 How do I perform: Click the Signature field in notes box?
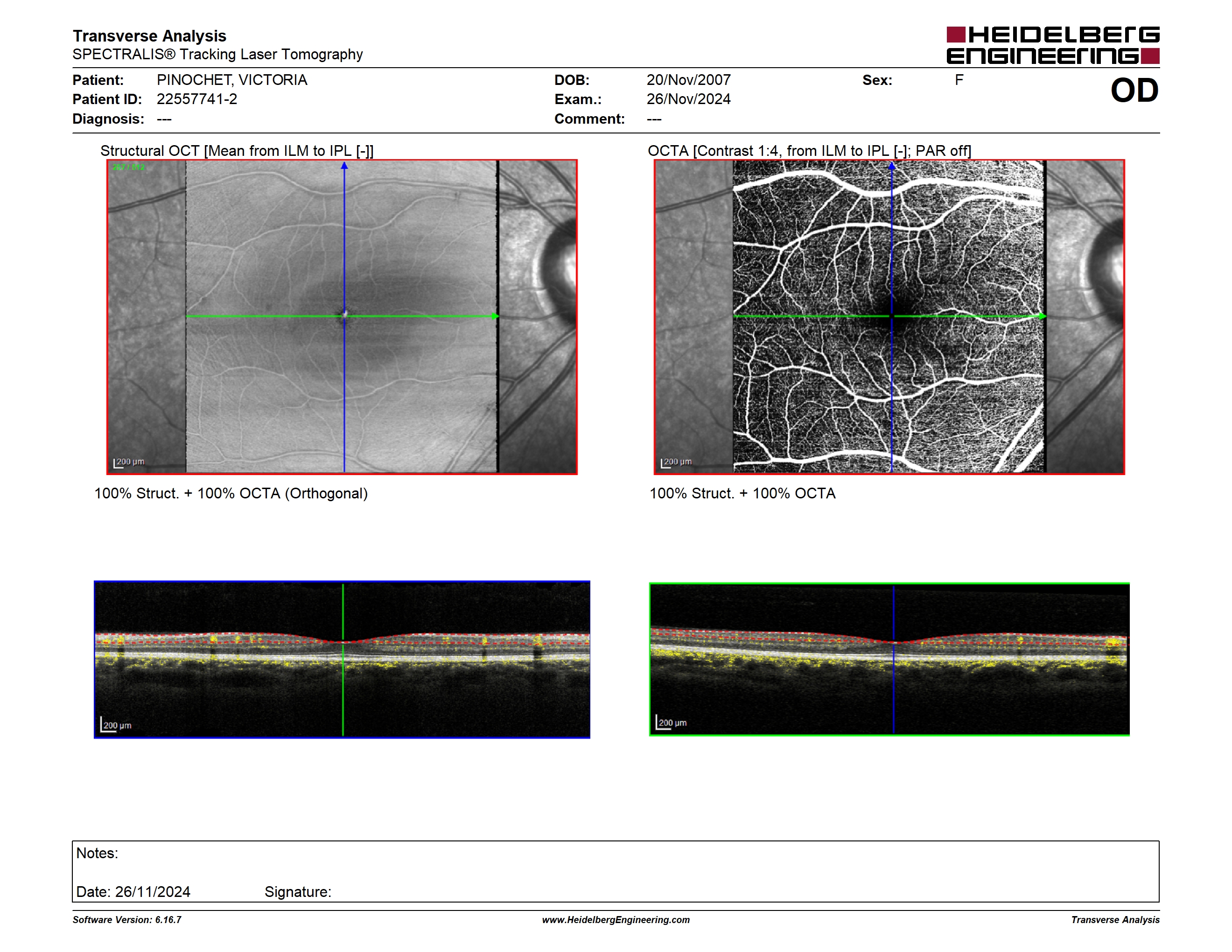click(298, 892)
